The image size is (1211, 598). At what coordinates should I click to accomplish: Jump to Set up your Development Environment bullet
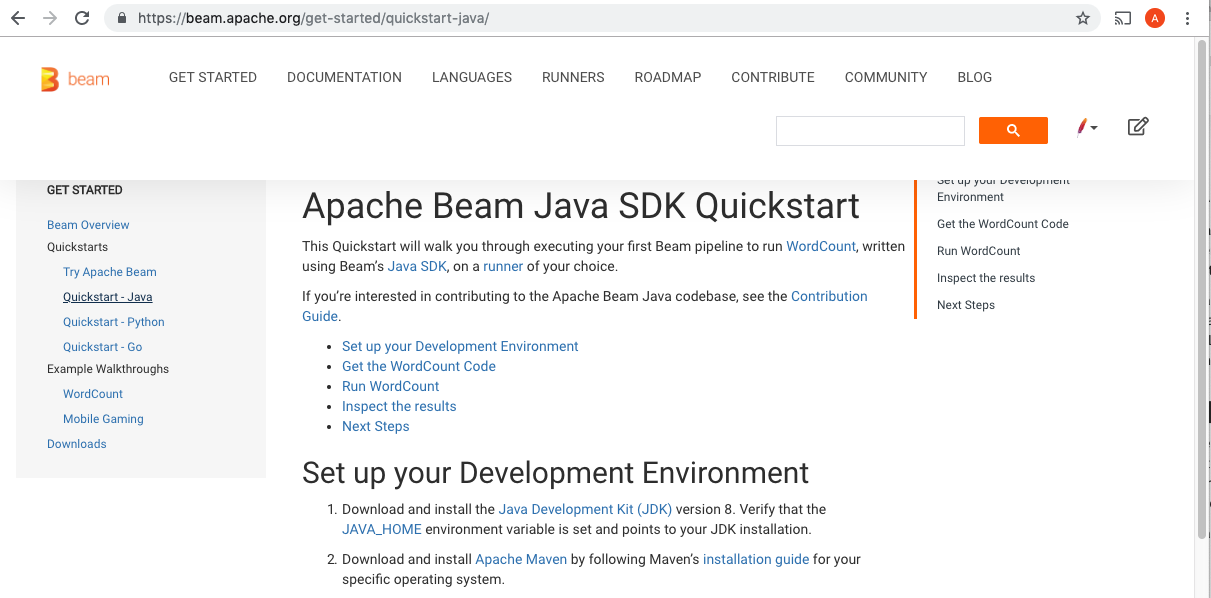click(460, 346)
